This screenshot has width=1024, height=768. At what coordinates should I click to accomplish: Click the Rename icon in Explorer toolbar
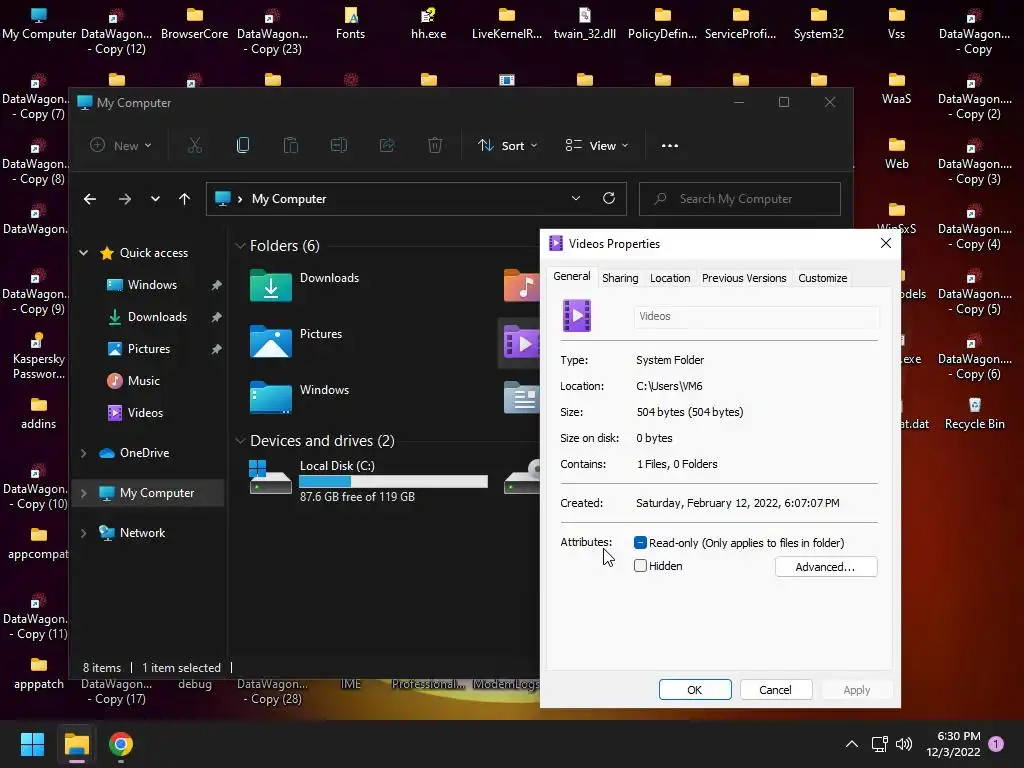[x=338, y=145]
